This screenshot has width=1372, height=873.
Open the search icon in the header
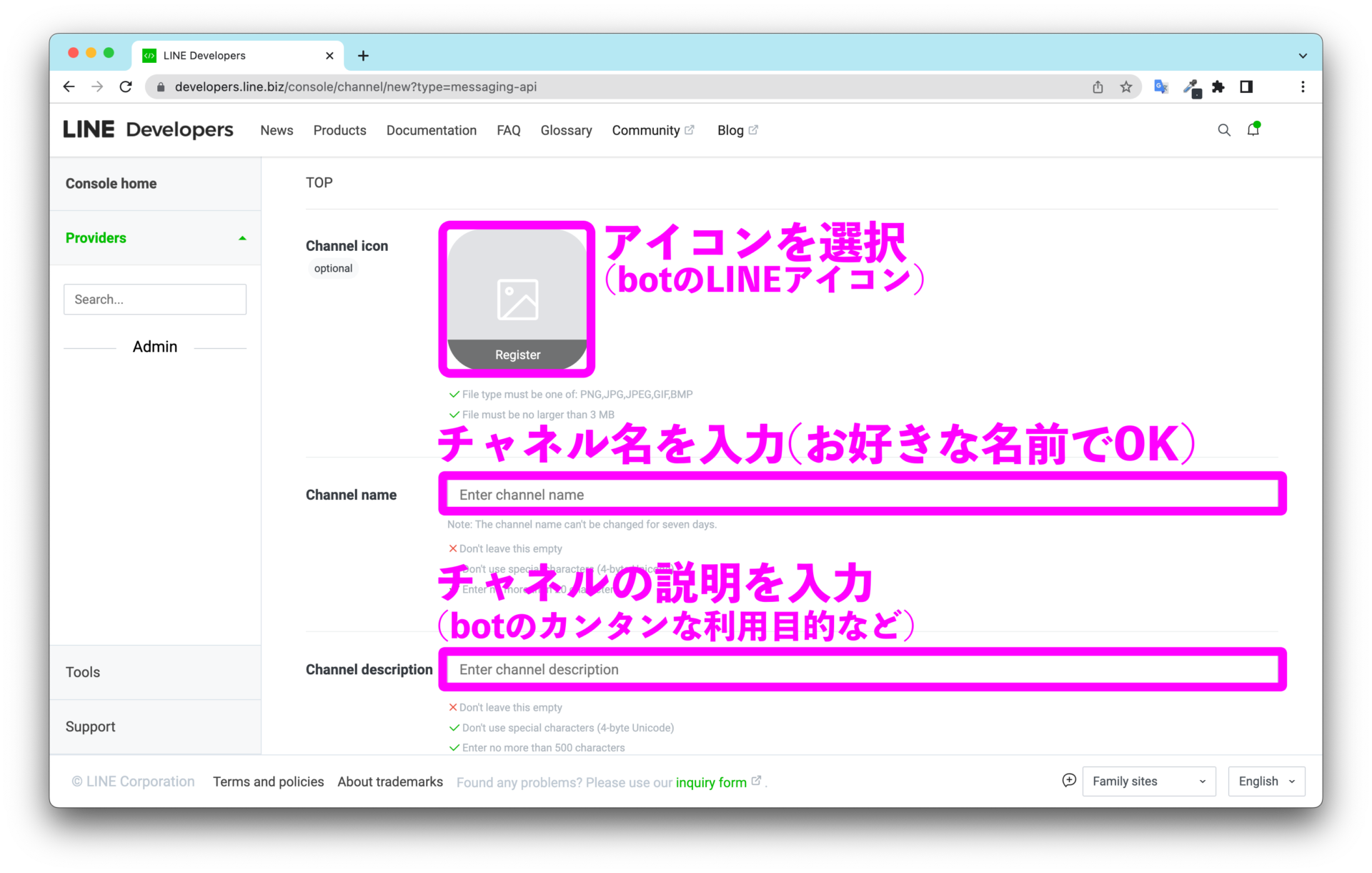click(1223, 130)
